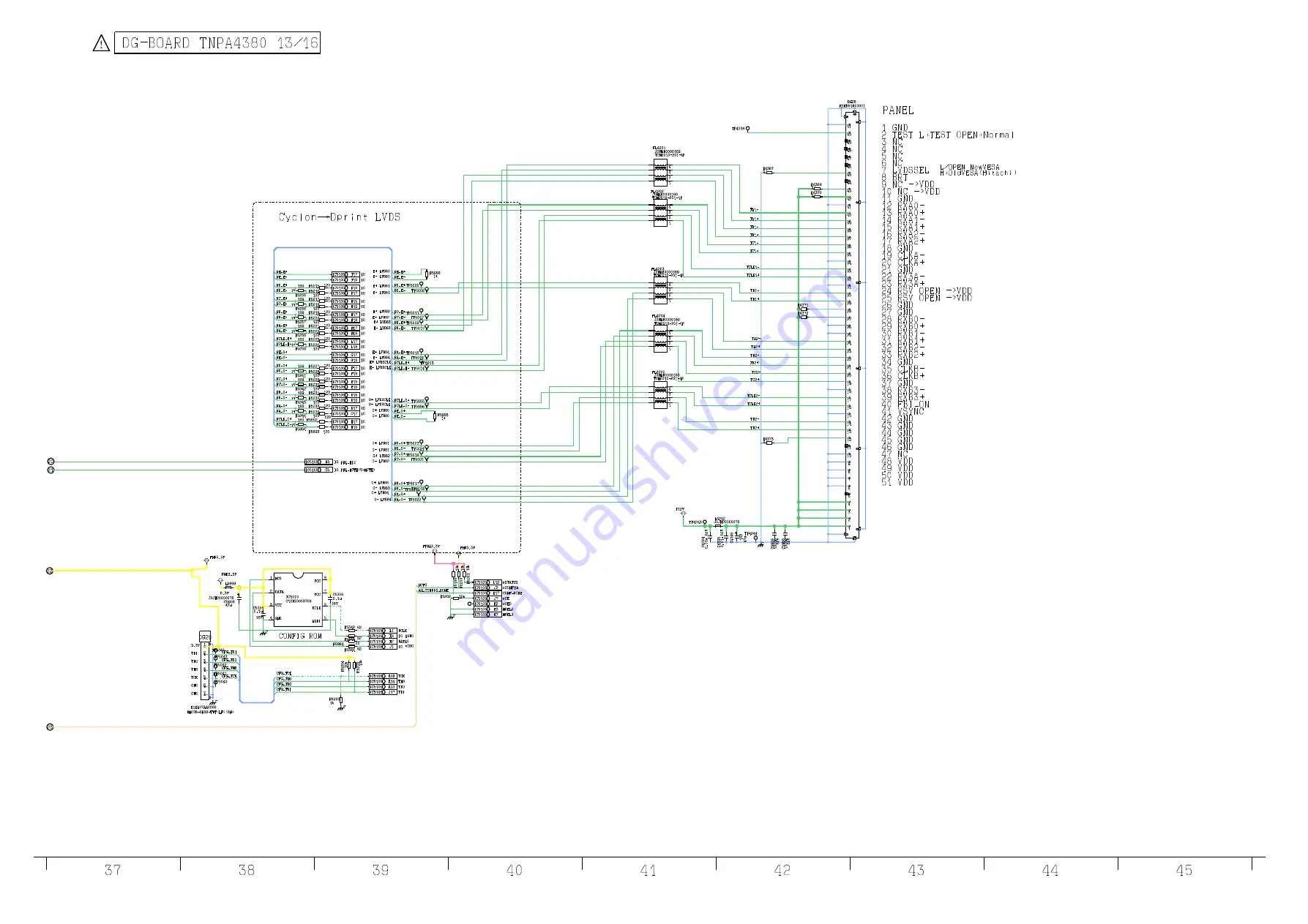Select the CONFIG ROM label

point(300,636)
